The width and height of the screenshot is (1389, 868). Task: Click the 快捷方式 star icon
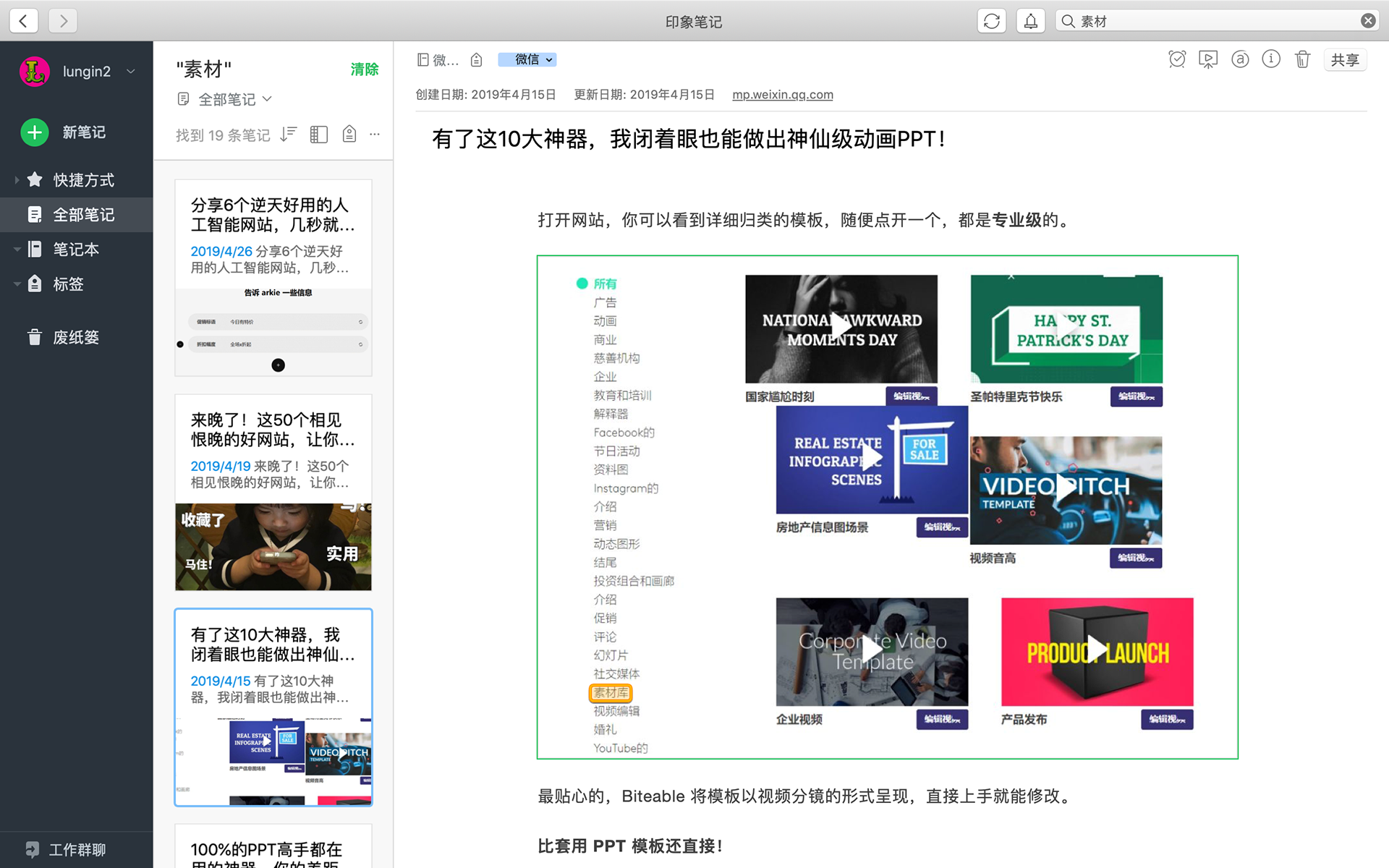point(35,179)
